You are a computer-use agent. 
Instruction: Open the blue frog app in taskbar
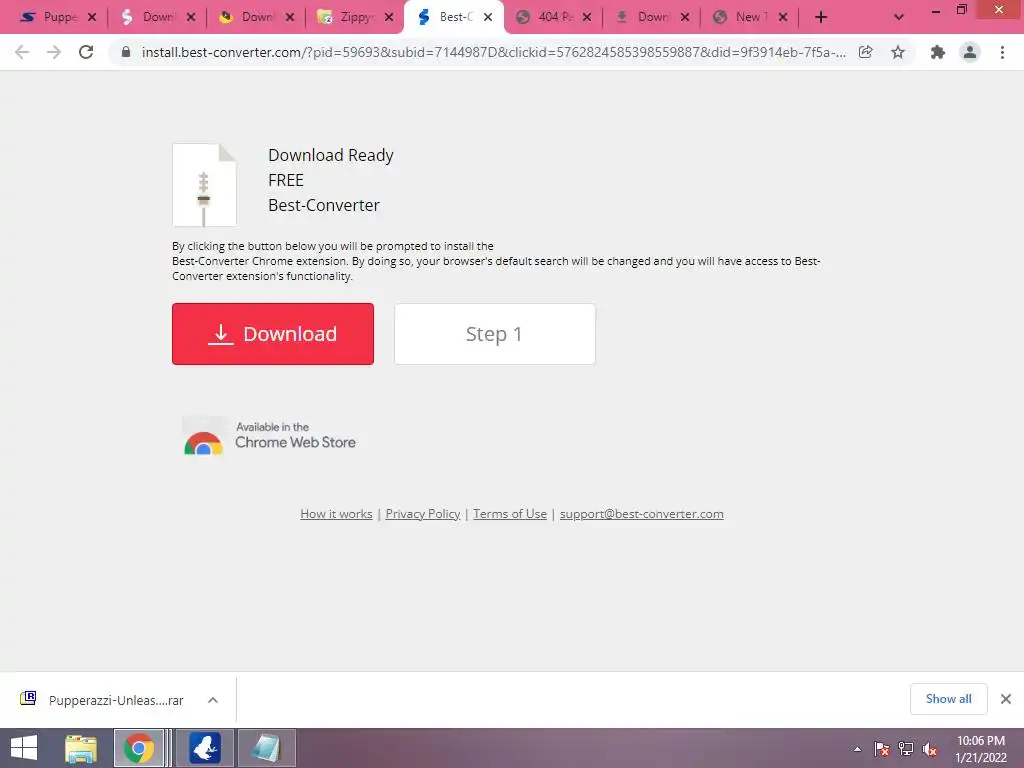point(205,748)
